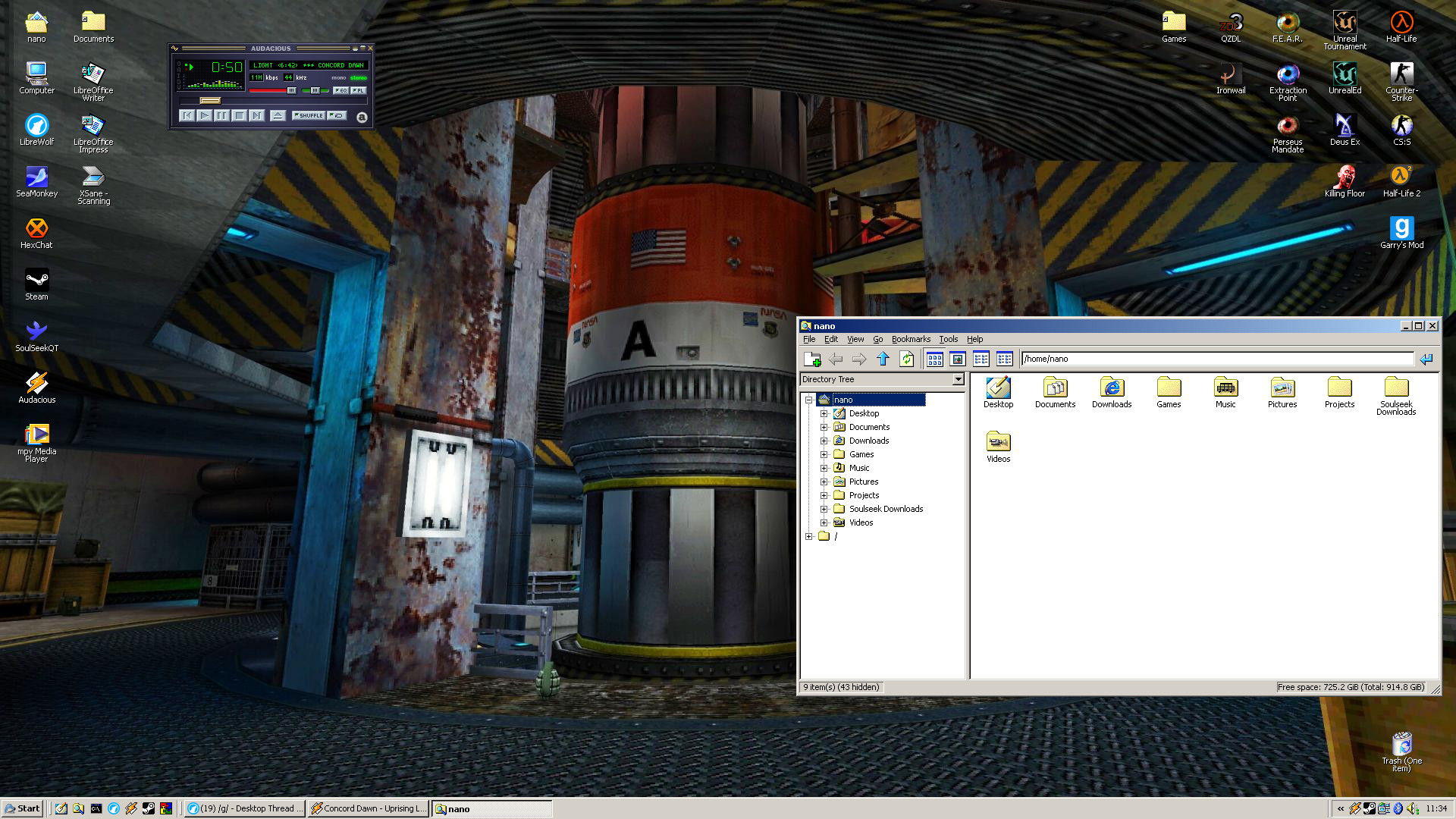Click the Go arrow beside the path bar
Screen dimensions: 1456x819
[x=1426, y=359]
